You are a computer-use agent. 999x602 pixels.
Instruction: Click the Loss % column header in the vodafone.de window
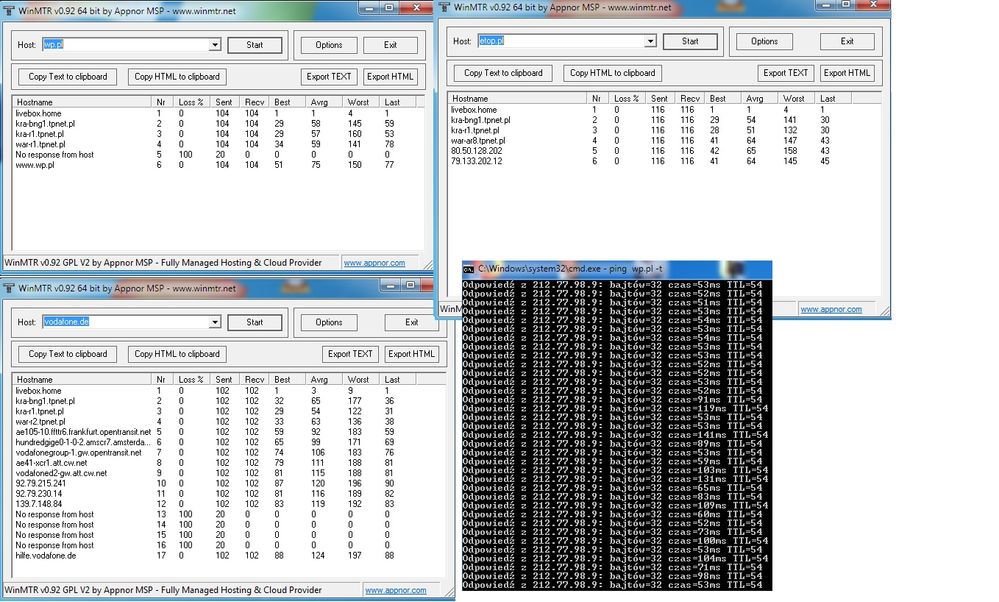[192, 380]
